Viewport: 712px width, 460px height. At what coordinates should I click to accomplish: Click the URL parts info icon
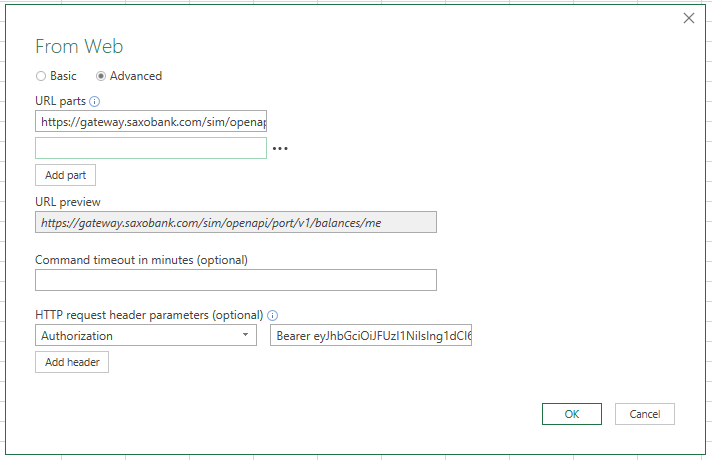click(95, 102)
